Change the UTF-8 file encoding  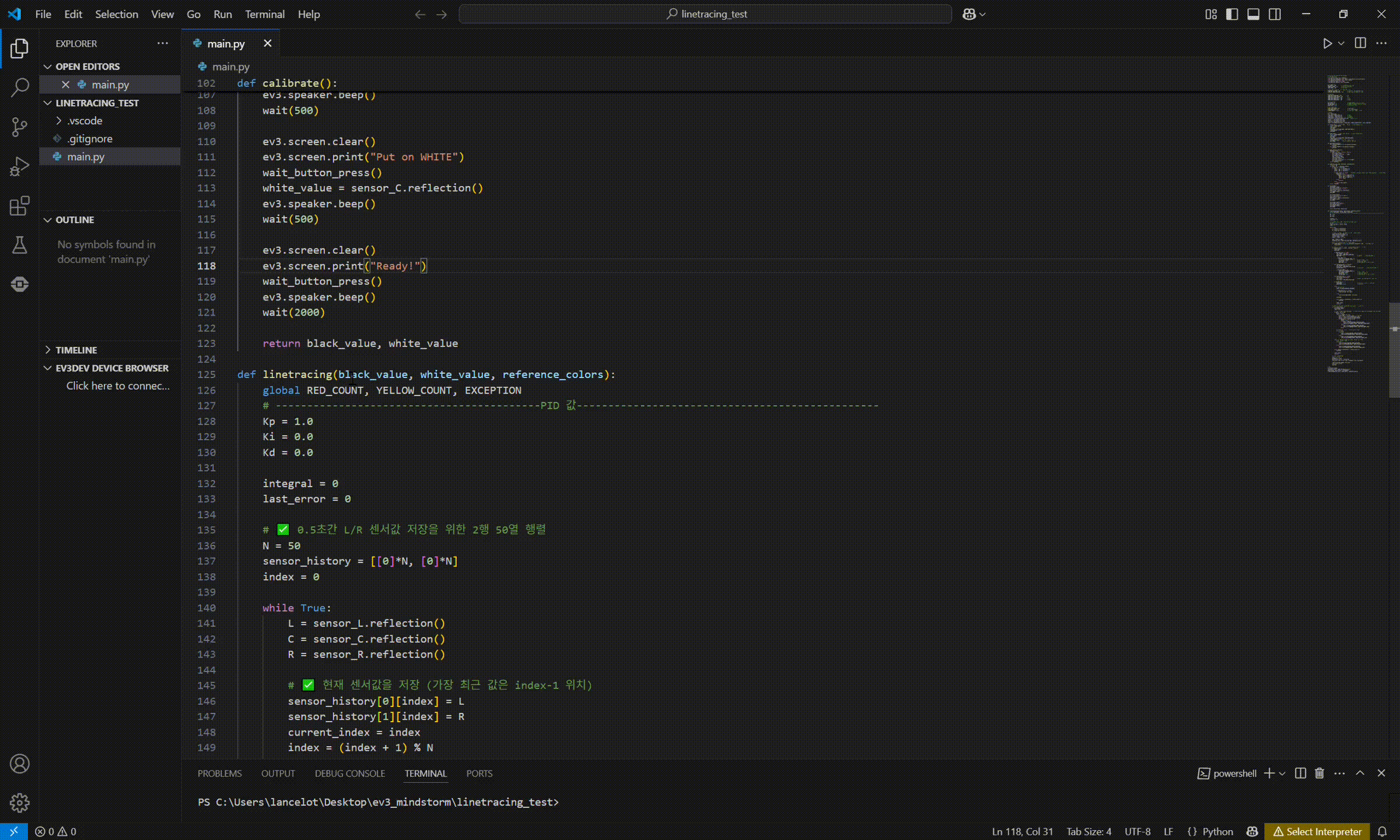1137,831
